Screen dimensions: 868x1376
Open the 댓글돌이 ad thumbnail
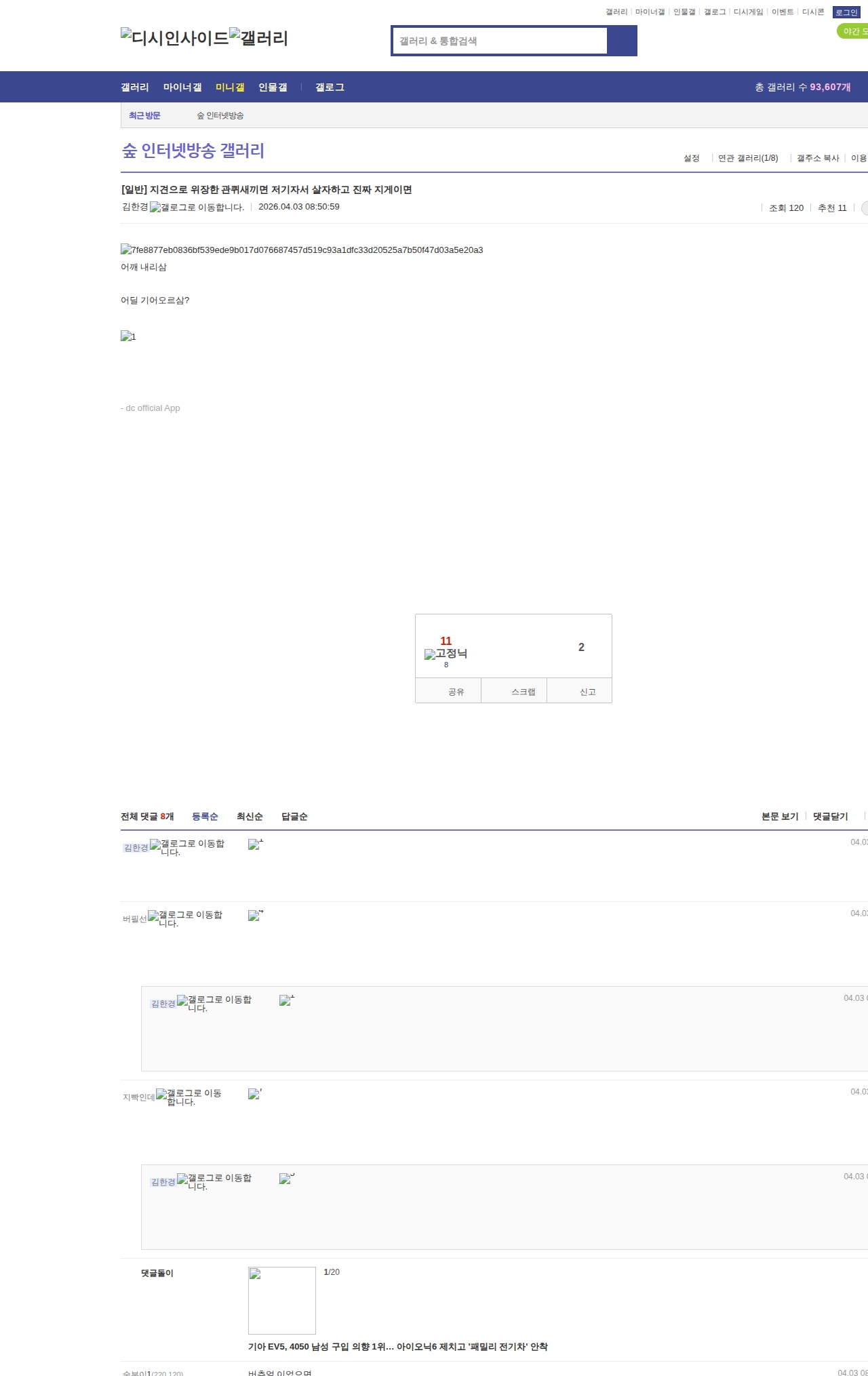pyautogui.click(x=282, y=1301)
